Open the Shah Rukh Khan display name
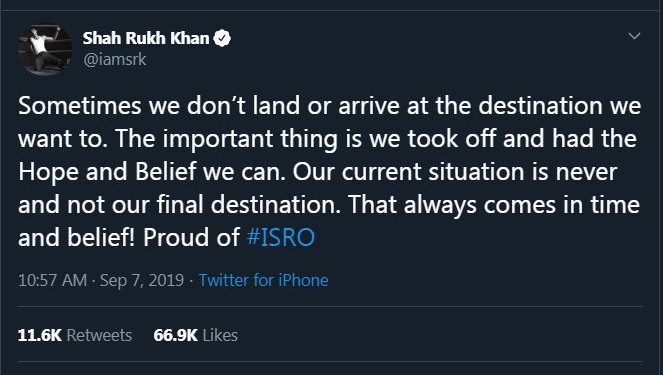 pyautogui.click(x=146, y=38)
